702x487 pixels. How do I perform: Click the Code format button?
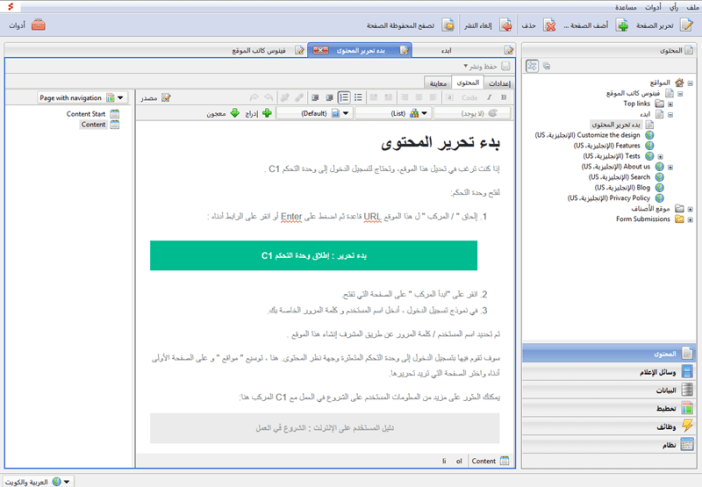469,98
